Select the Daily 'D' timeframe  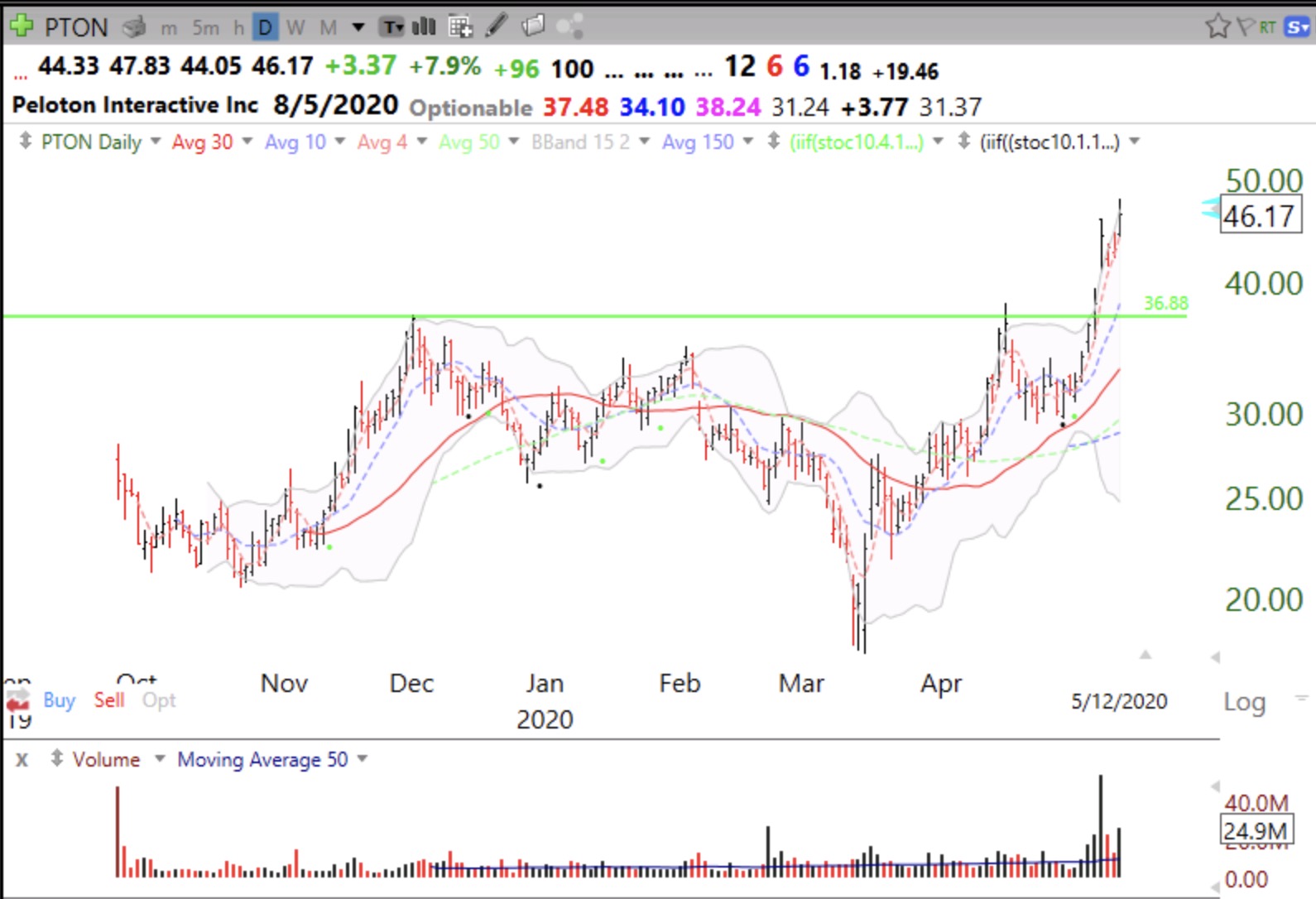tap(265, 27)
